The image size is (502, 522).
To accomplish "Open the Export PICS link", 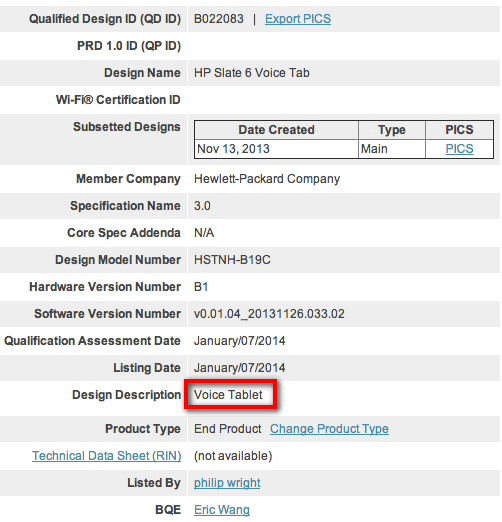I will click(x=298, y=19).
